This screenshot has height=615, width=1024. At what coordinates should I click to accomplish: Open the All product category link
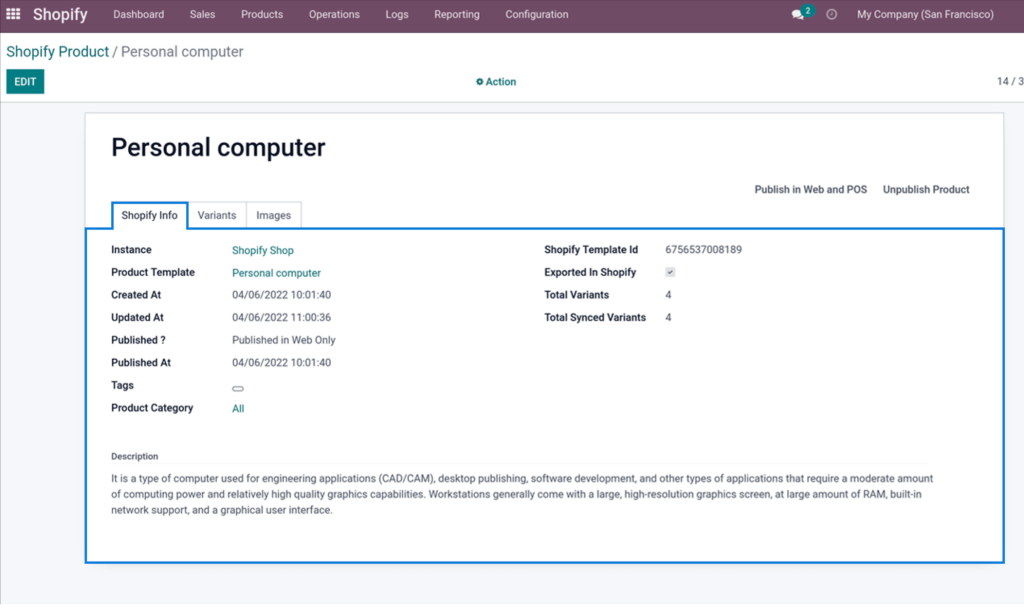click(238, 409)
